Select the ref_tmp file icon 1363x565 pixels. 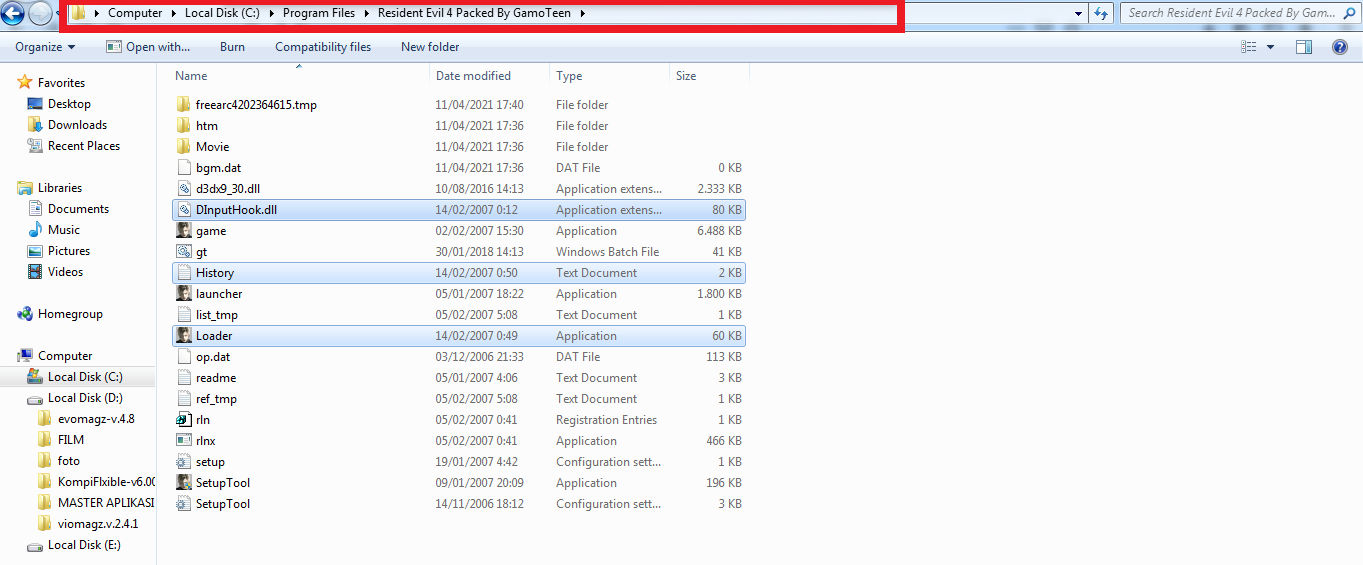tap(183, 399)
